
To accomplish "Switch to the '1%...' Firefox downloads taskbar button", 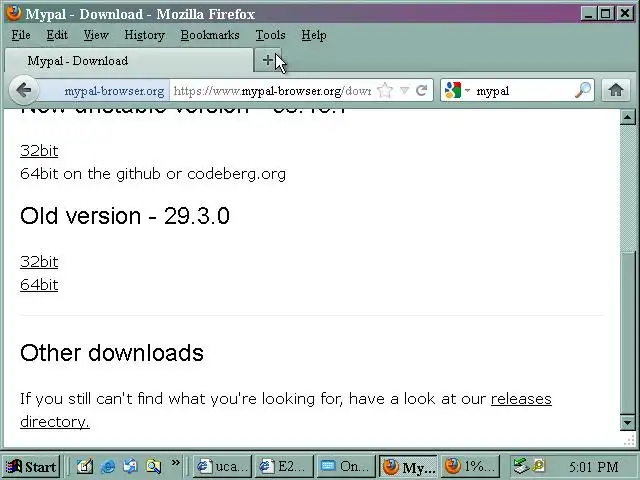I will (469, 466).
